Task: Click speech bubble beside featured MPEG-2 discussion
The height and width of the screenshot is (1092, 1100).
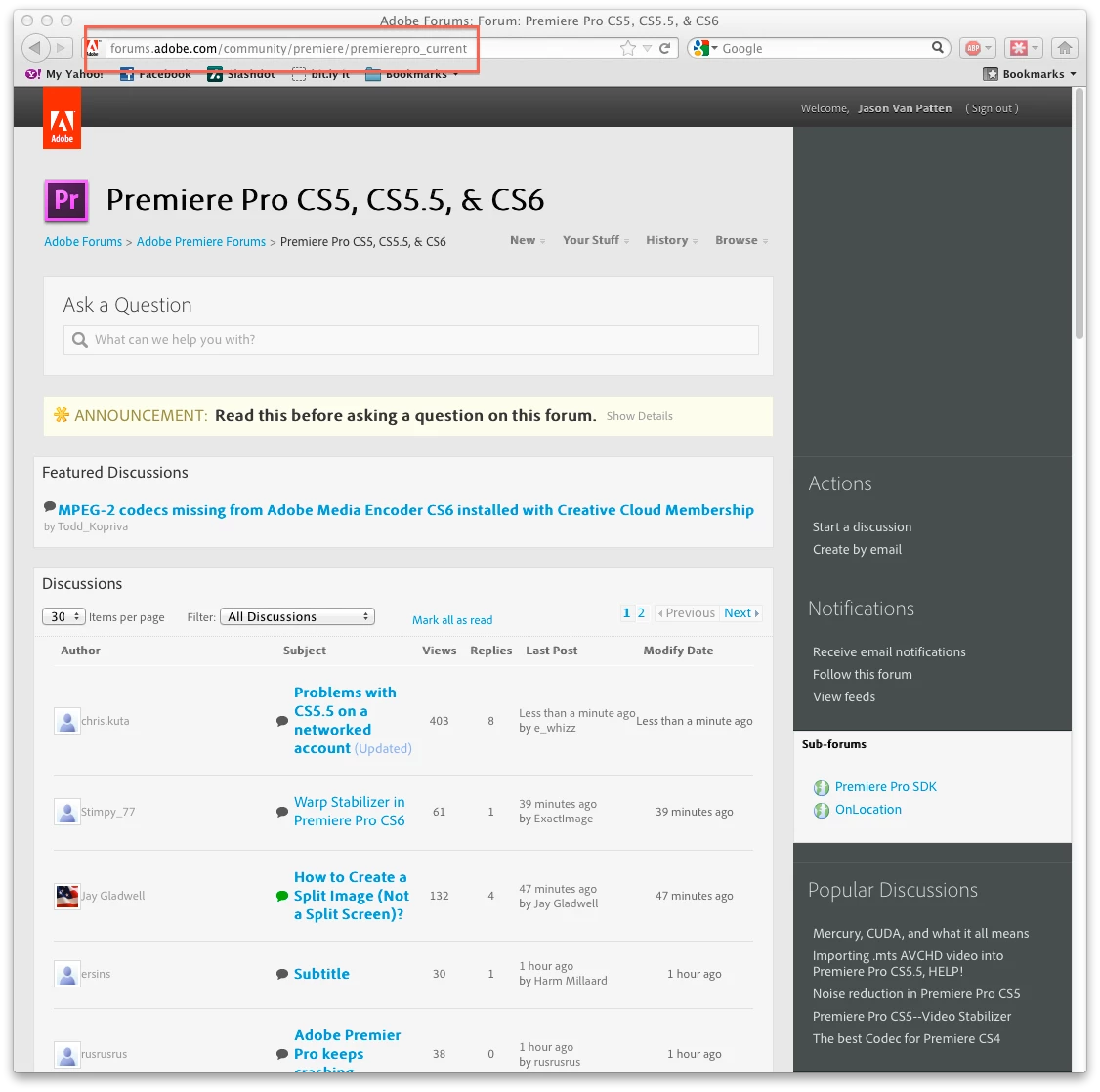Action: [49, 506]
